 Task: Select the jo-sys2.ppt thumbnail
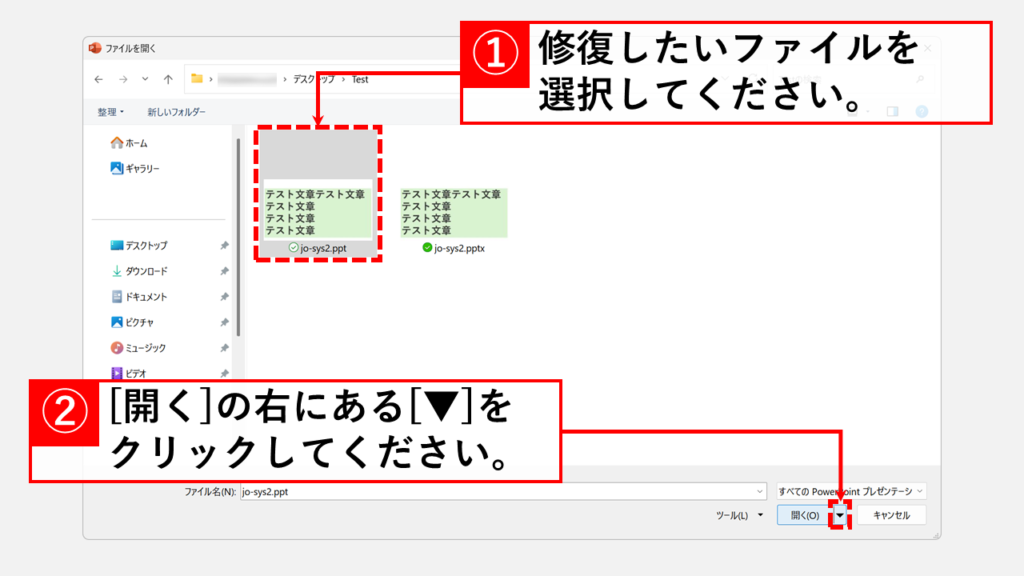click(x=318, y=193)
